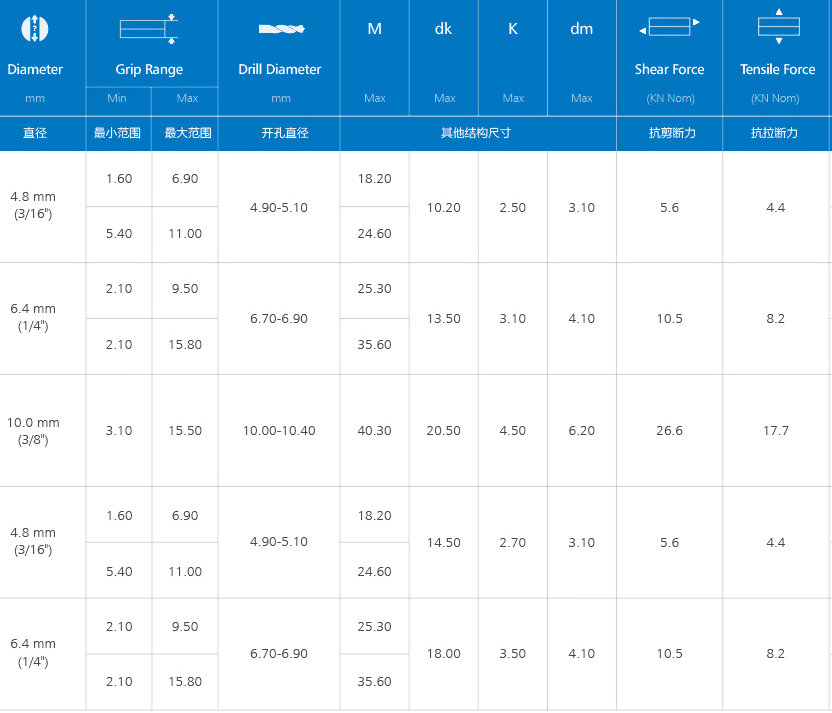
Task: Click the 最大范围 header cell
Action: 187,133
